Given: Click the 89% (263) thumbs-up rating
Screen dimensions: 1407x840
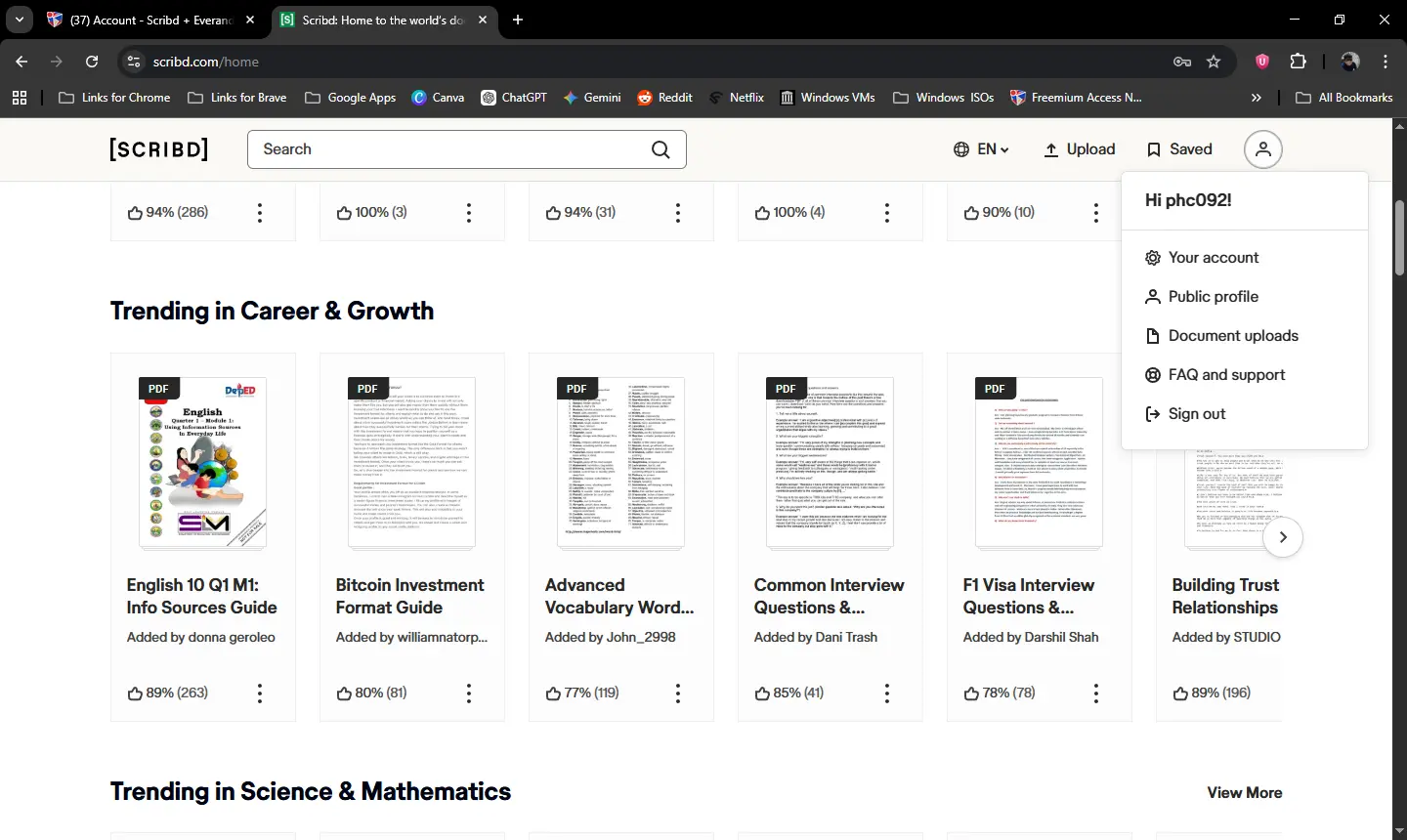Looking at the screenshot, I should [x=167, y=693].
